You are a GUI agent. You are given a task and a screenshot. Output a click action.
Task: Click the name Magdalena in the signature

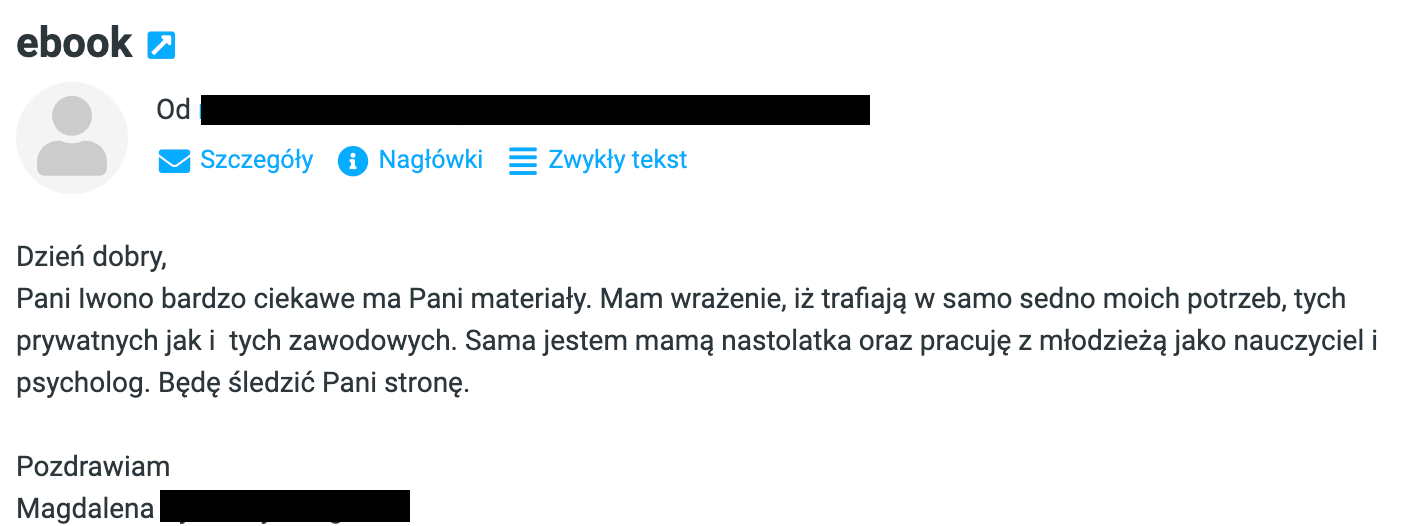[85, 509]
